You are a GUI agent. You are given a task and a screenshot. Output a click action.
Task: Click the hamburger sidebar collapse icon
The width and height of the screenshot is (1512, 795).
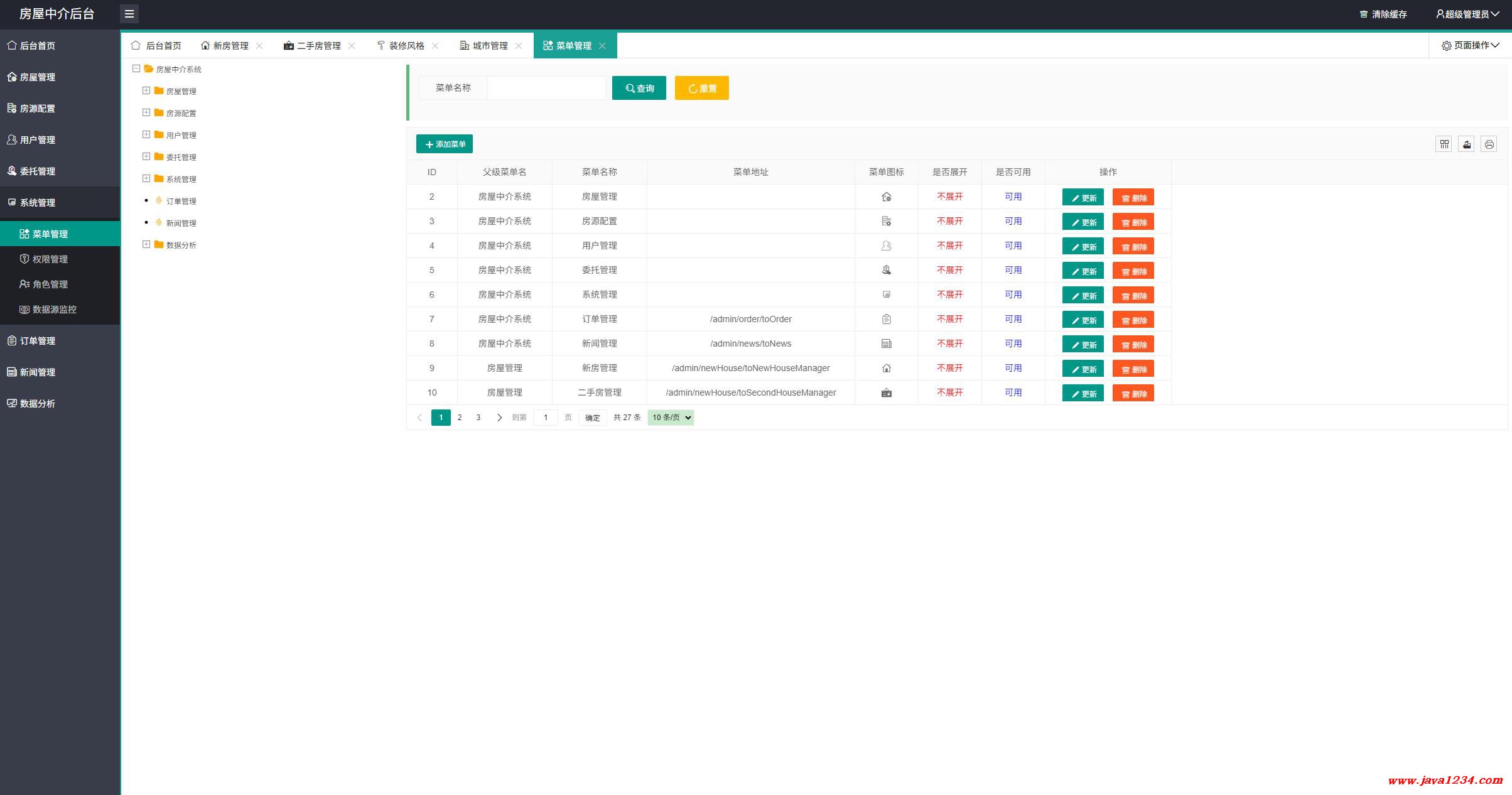129,14
